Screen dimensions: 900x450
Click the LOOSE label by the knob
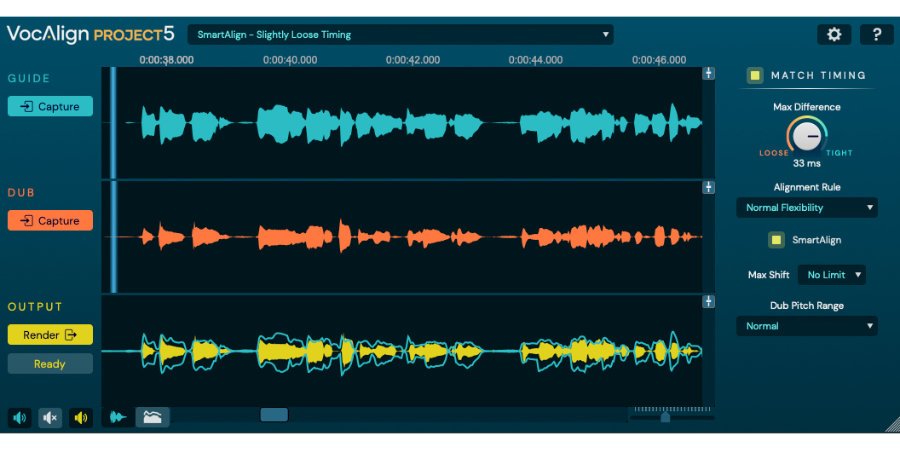point(774,153)
